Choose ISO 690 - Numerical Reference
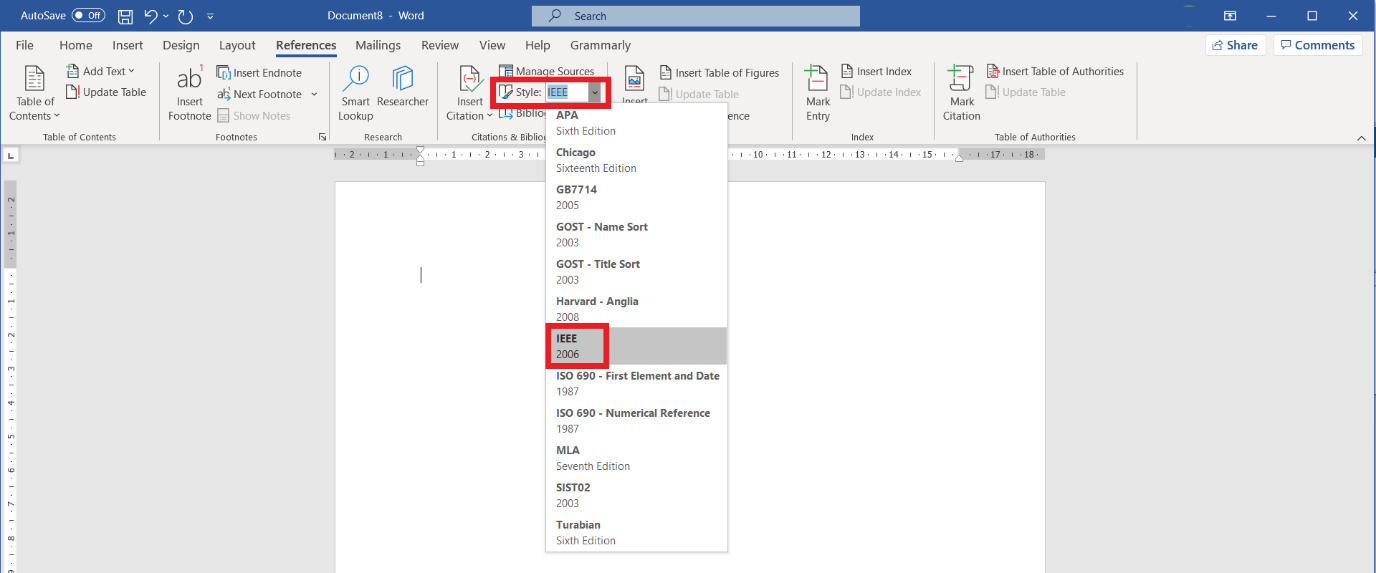1376x573 pixels. click(x=636, y=420)
